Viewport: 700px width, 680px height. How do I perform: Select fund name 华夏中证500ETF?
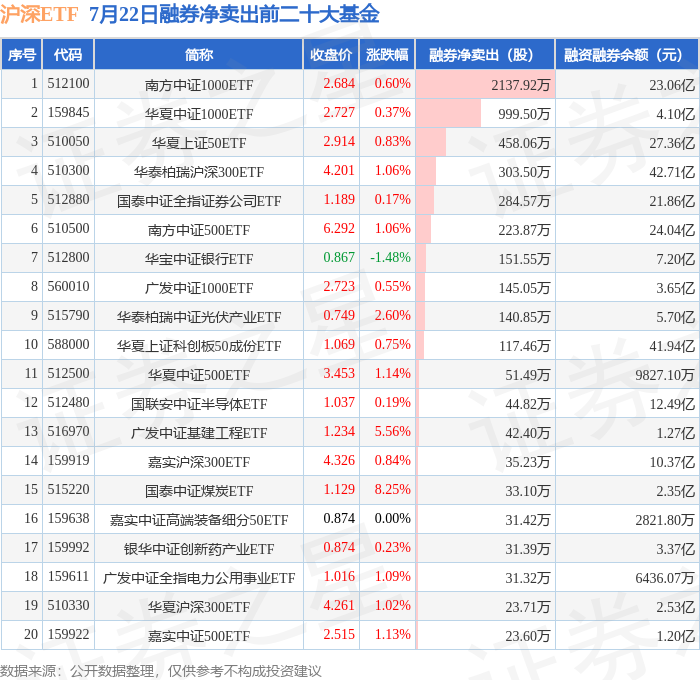tap(199, 375)
